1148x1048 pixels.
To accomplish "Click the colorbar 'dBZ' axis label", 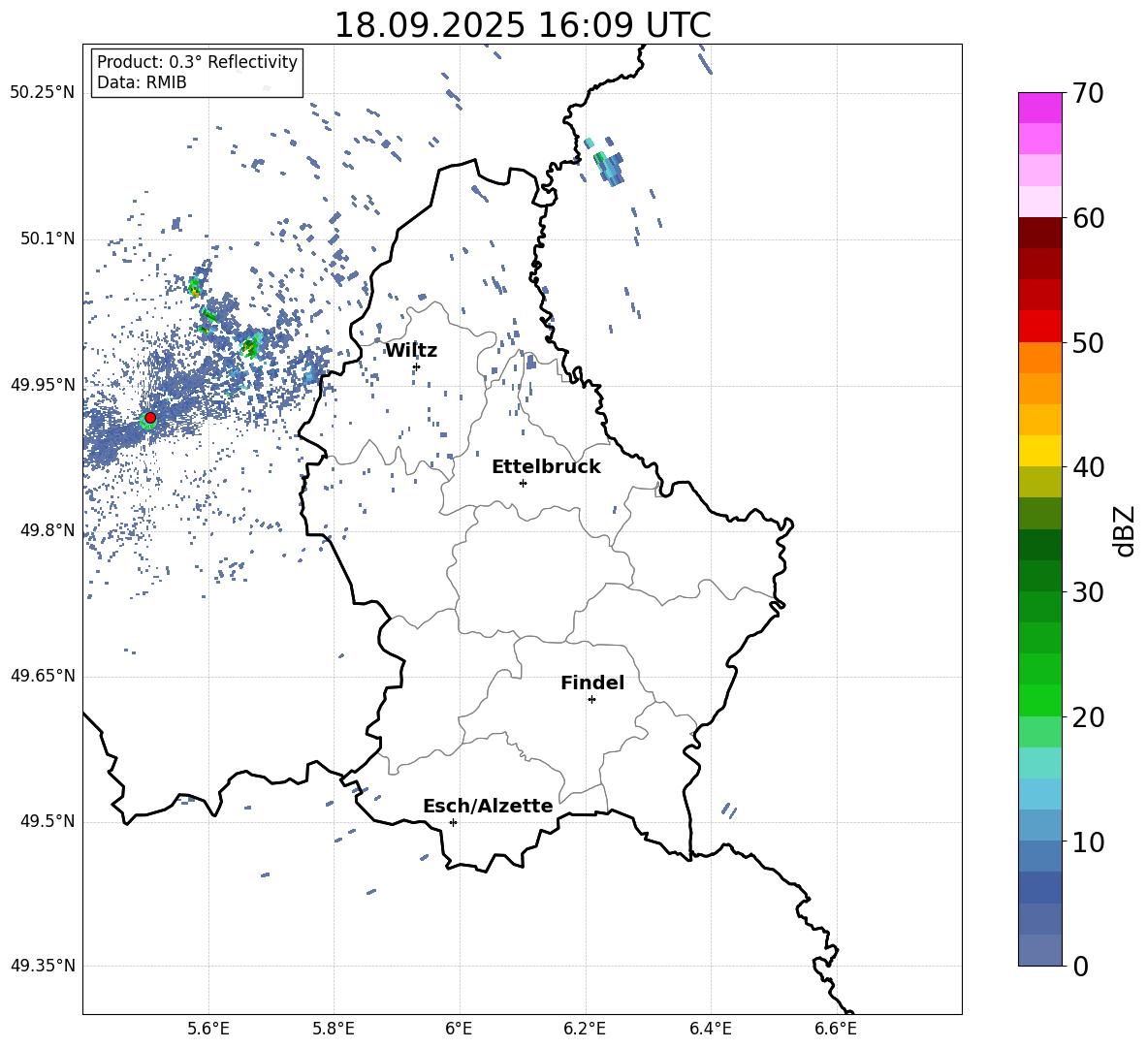I will pyautogui.click(x=1126, y=530).
